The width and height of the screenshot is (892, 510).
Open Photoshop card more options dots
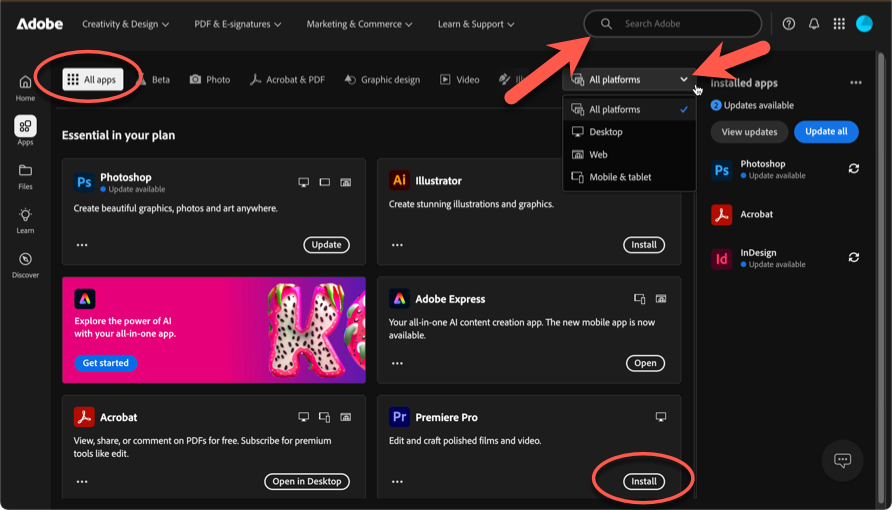pos(82,245)
